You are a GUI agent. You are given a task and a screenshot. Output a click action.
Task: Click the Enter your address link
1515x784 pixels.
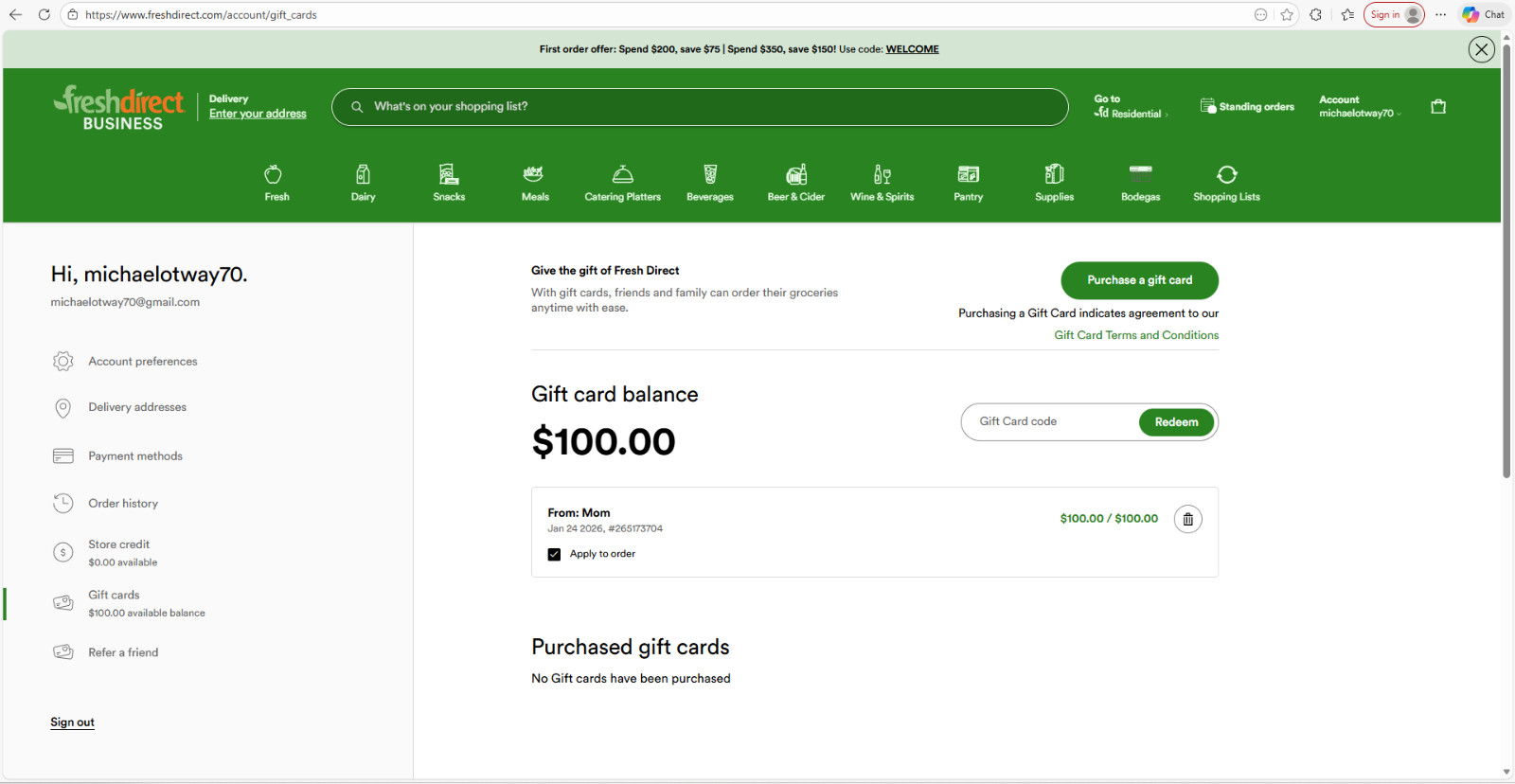[258, 114]
